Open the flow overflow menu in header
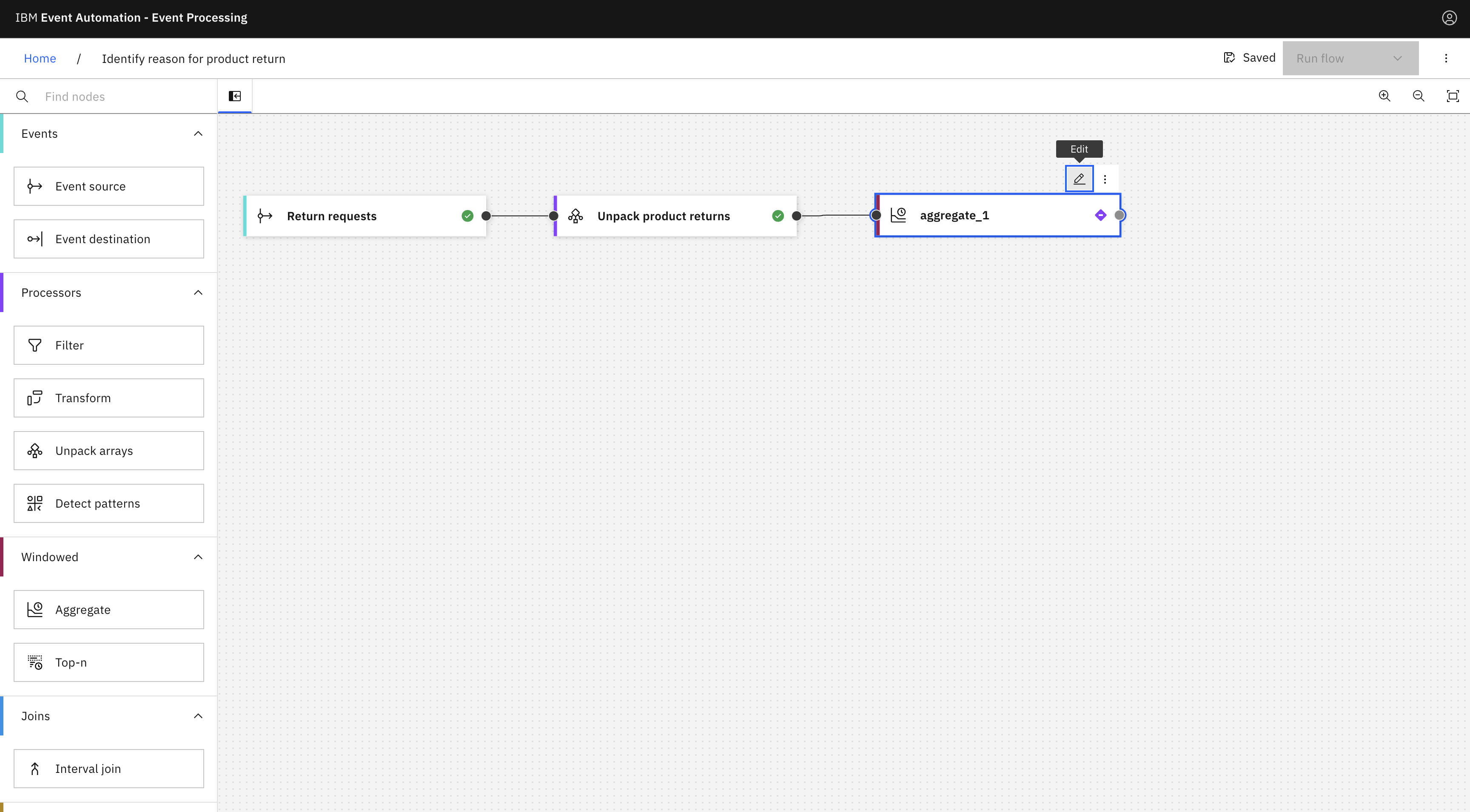1470x812 pixels. point(1446,58)
